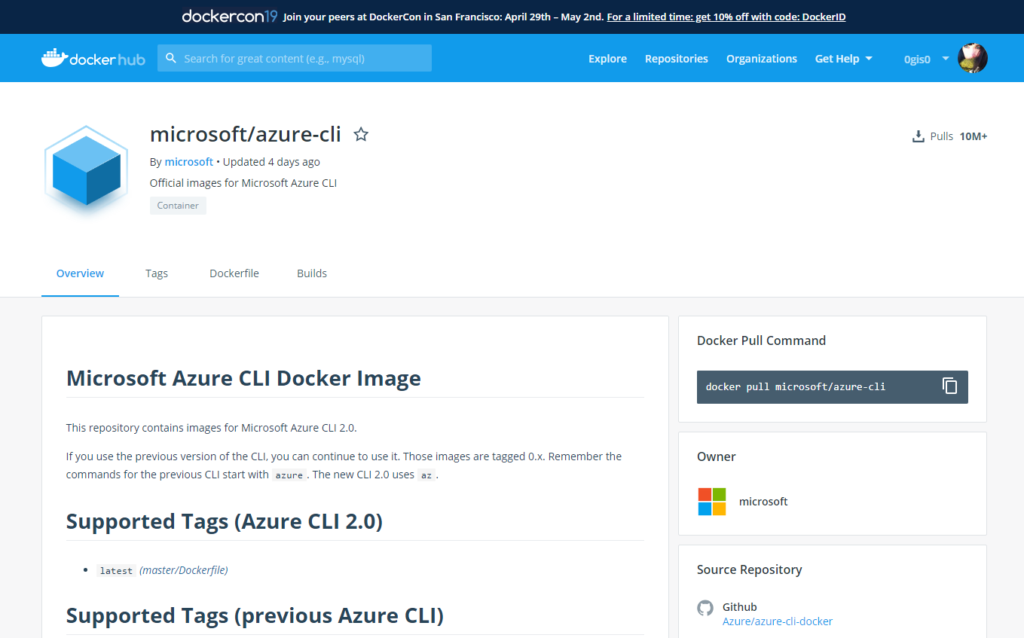This screenshot has width=1024, height=638.
Task: Click the 'Source Repository' heading
Action: pyautogui.click(x=749, y=569)
